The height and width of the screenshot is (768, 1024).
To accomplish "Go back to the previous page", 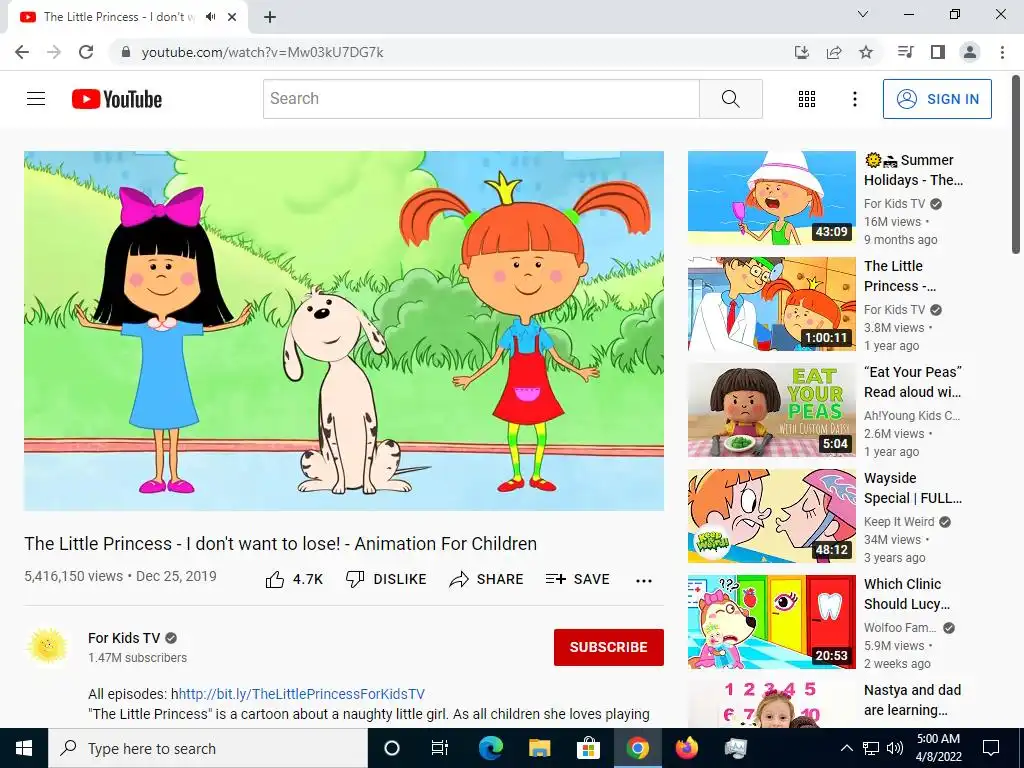I will click(x=22, y=52).
